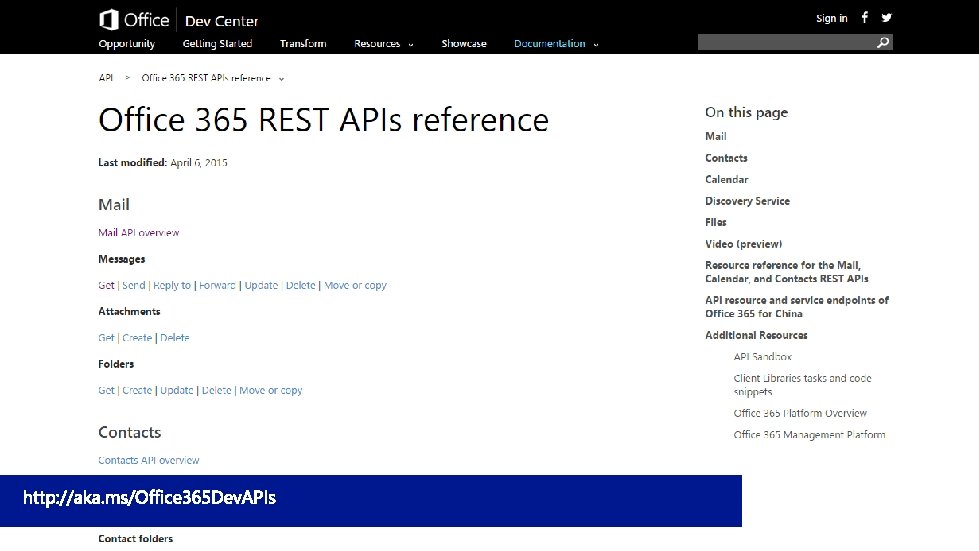Expand the Documentation dropdown menu
The width and height of the screenshot is (979, 551).
[556, 44]
